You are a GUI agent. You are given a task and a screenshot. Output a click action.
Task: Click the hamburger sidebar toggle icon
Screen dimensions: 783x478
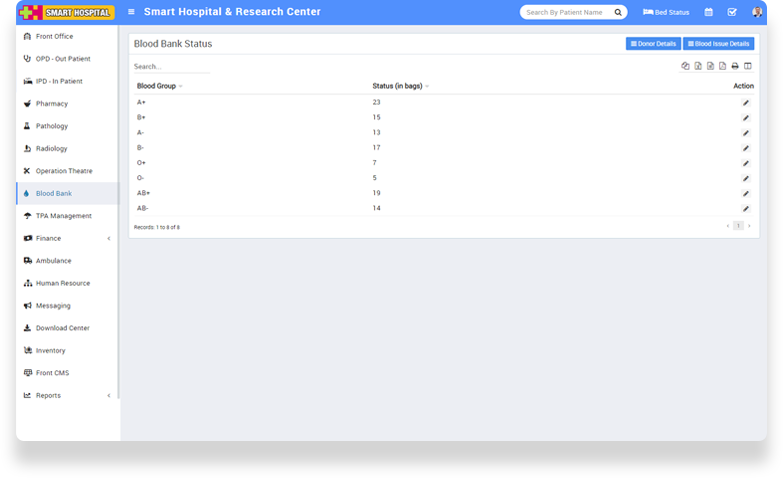click(131, 12)
